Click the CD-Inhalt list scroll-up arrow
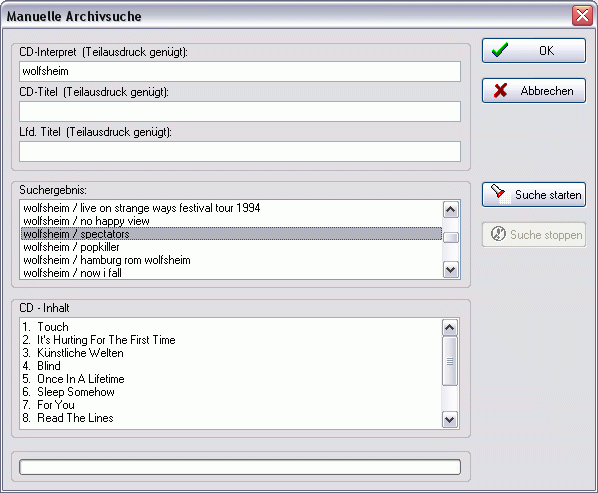The width and height of the screenshot is (598, 493). [x=450, y=327]
